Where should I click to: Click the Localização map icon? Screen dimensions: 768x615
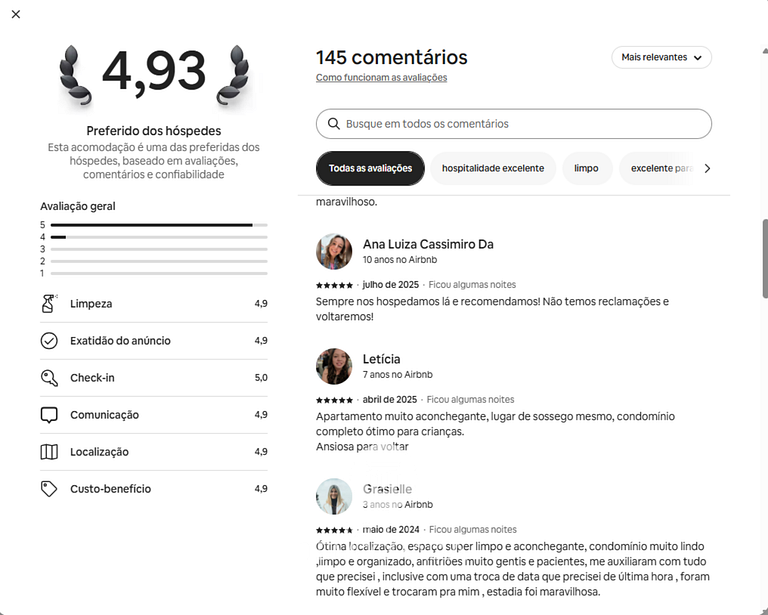[x=49, y=452]
